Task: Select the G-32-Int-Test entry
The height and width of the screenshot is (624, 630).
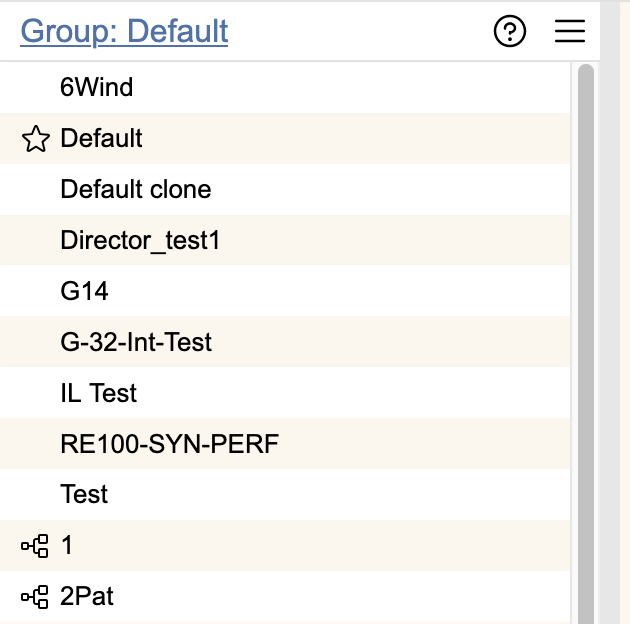Action: [285, 342]
